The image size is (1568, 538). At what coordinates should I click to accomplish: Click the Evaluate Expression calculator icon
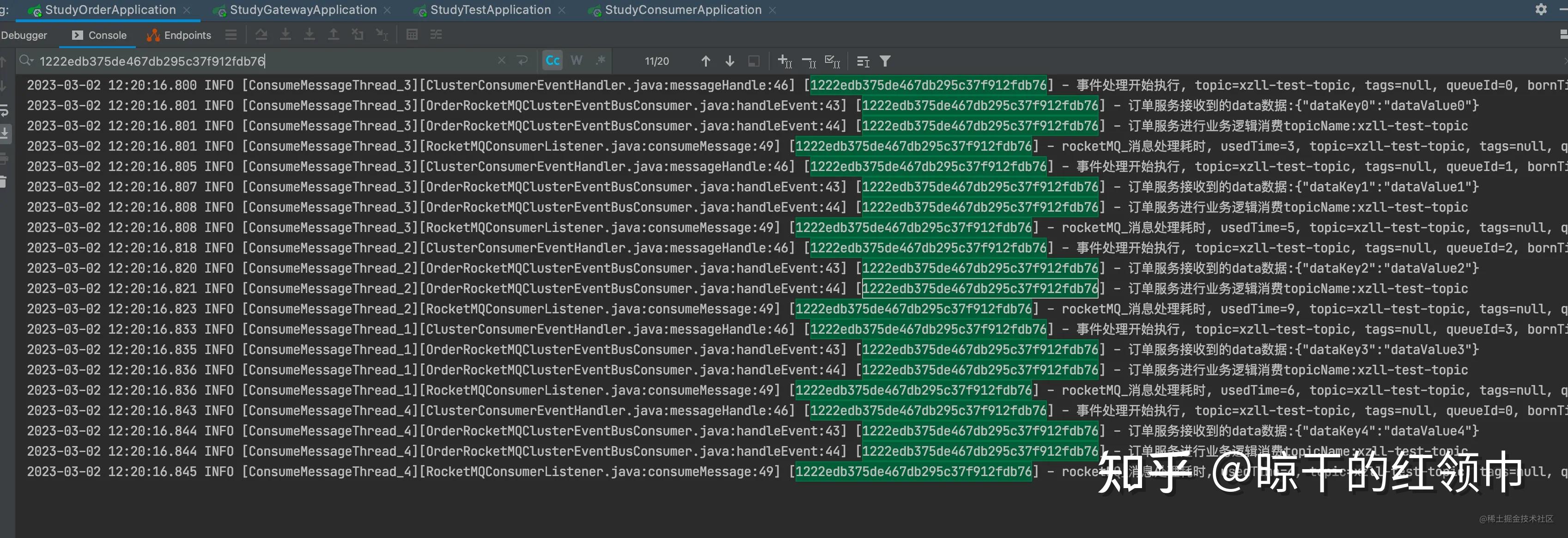pyautogui.click(x=412, y=35)
